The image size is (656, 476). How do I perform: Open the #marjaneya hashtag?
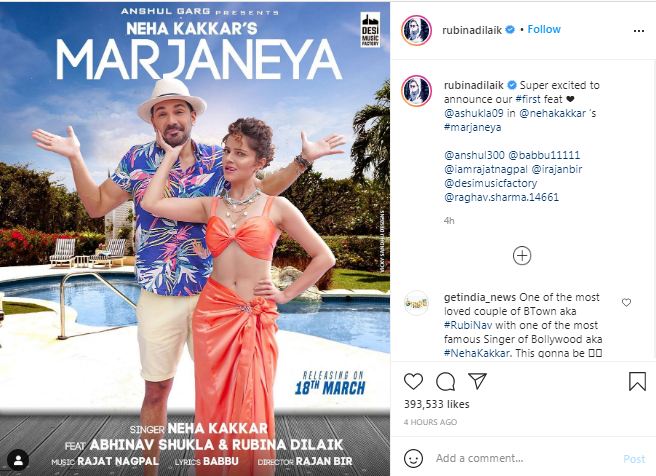point(472,127)
